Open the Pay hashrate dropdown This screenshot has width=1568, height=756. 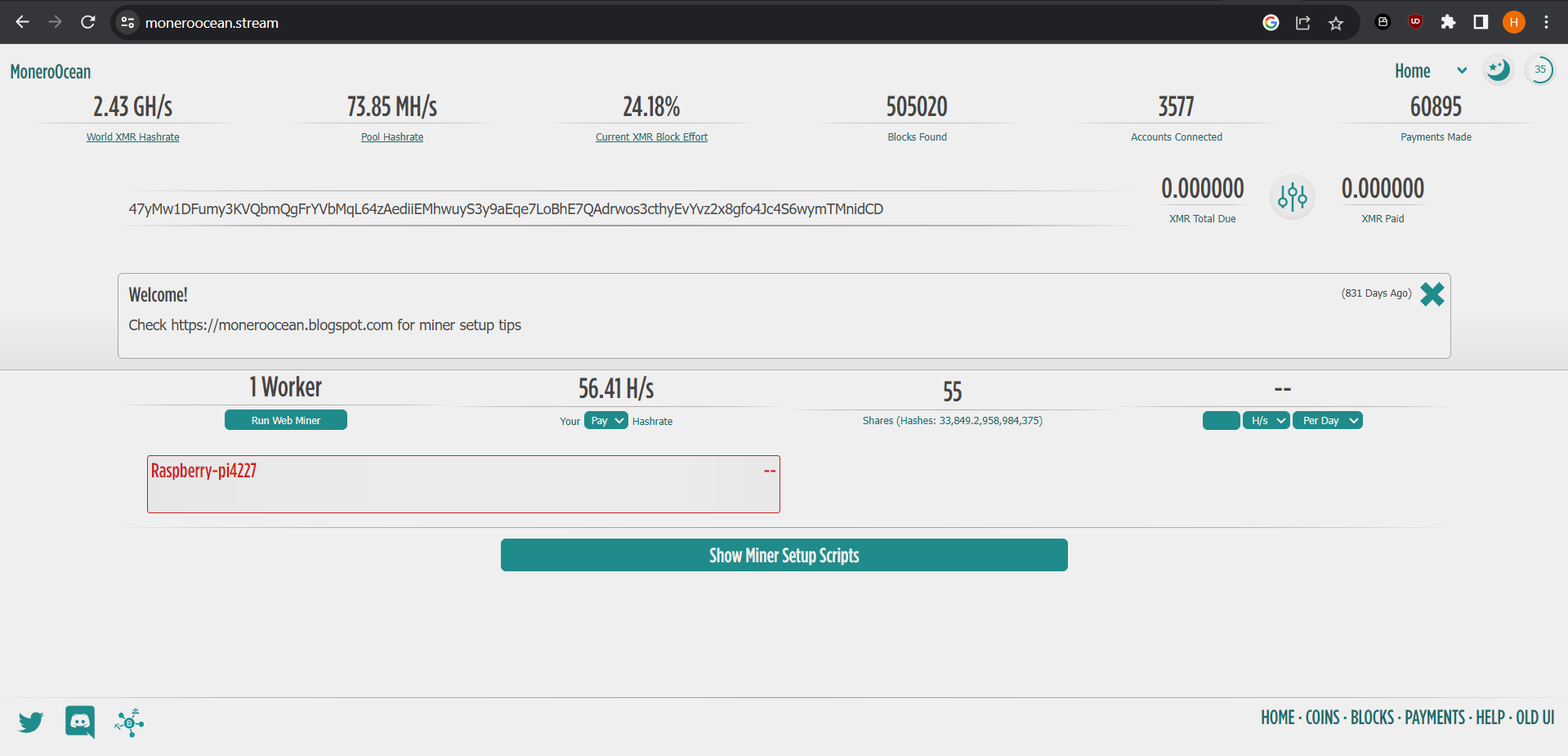pos(605,420)
